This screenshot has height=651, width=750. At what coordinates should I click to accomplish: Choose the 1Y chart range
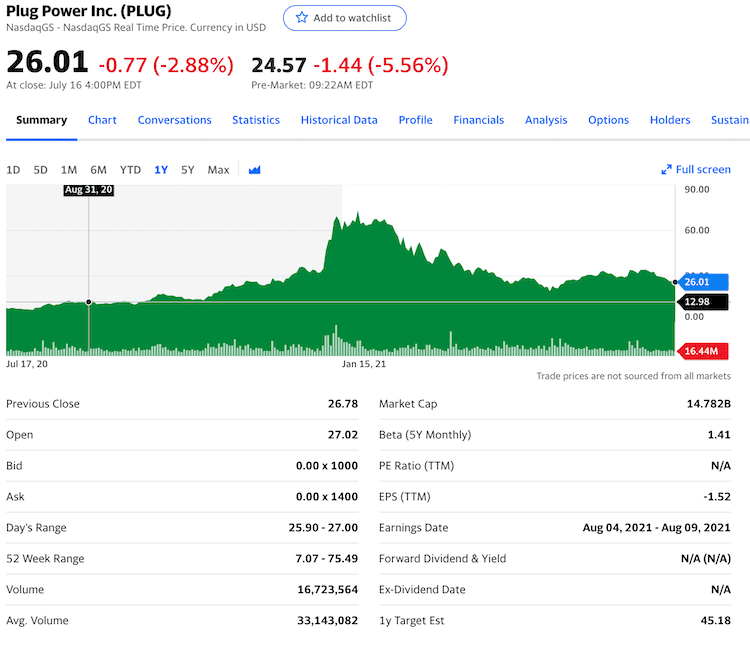(161, 170)
